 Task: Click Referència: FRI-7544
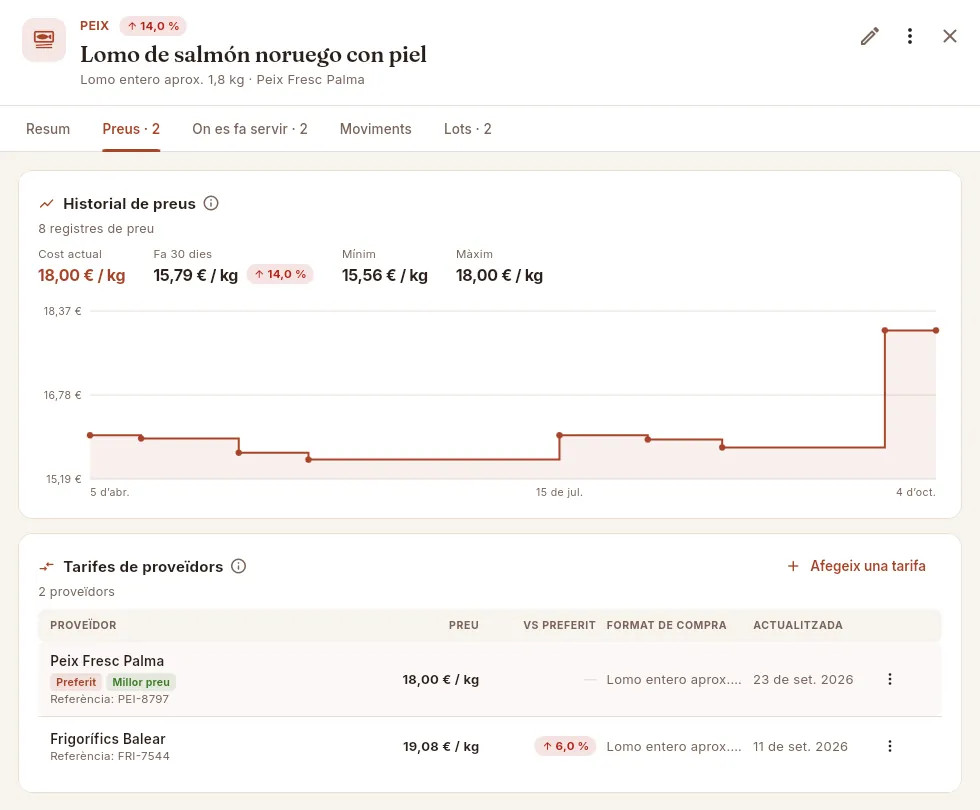pyautogui.click(x=110, y=756)
